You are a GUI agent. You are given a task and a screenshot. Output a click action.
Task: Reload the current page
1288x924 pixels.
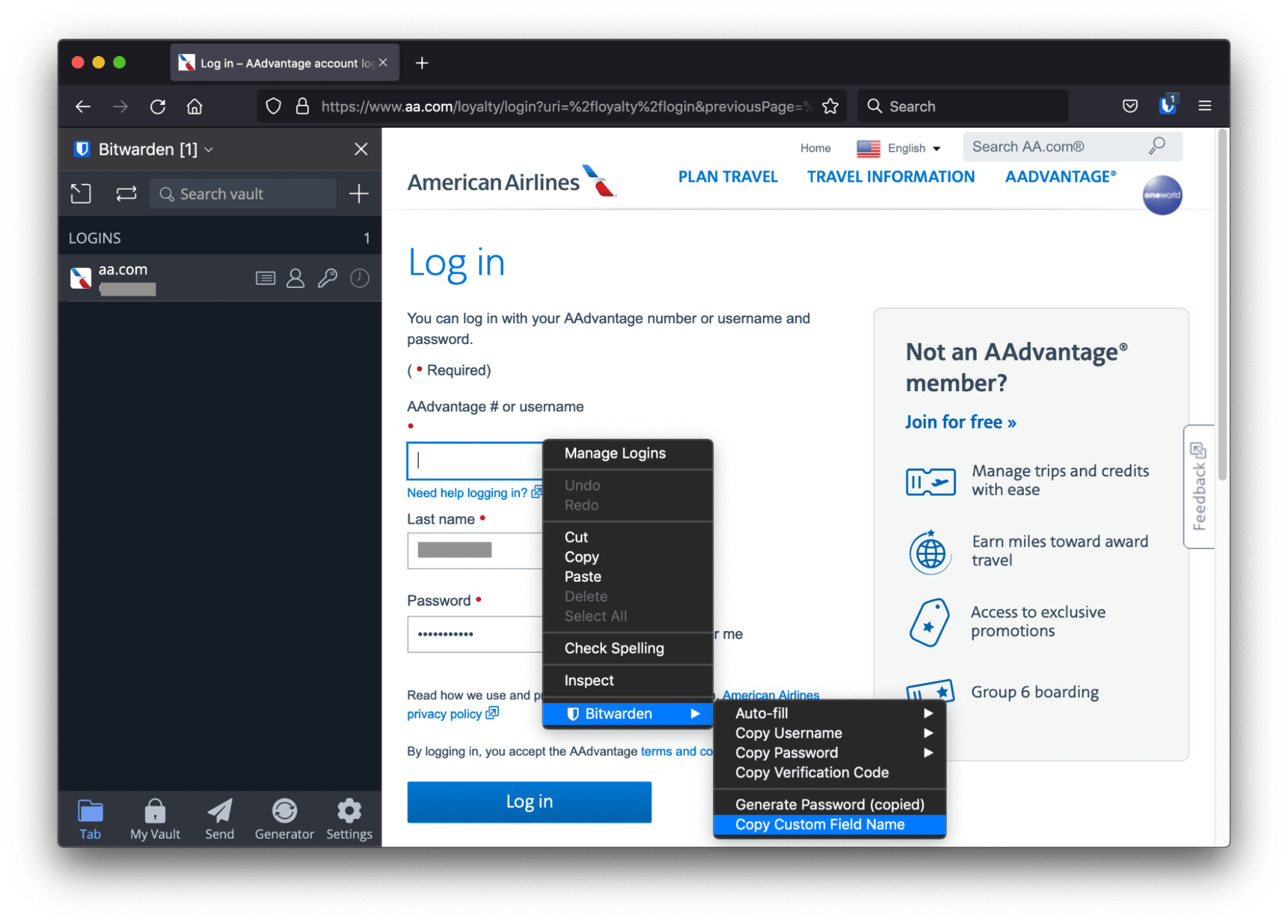click(x=158, y=106)
